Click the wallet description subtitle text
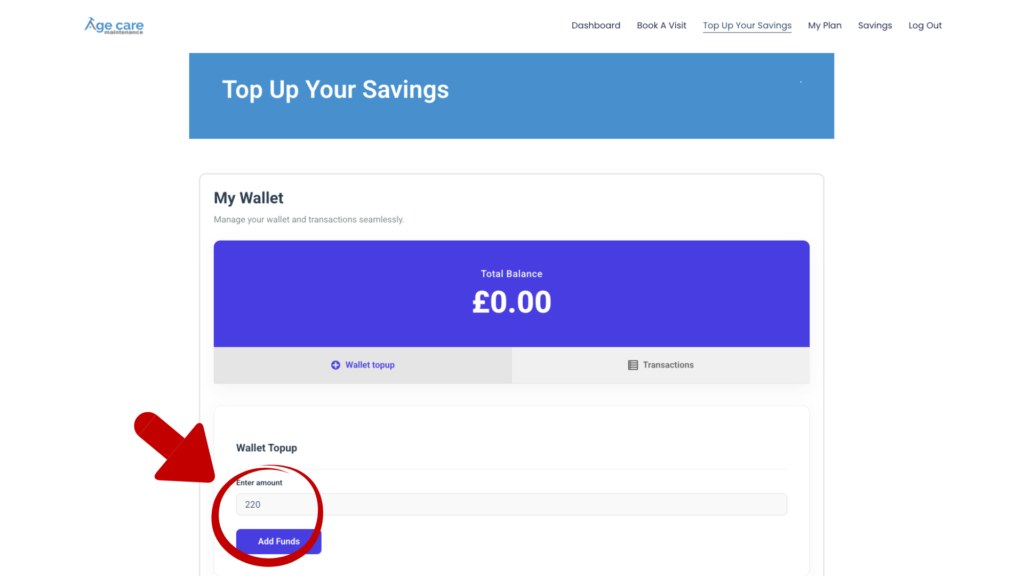This screenshot has width=1024, height=576. pos(309,219)
